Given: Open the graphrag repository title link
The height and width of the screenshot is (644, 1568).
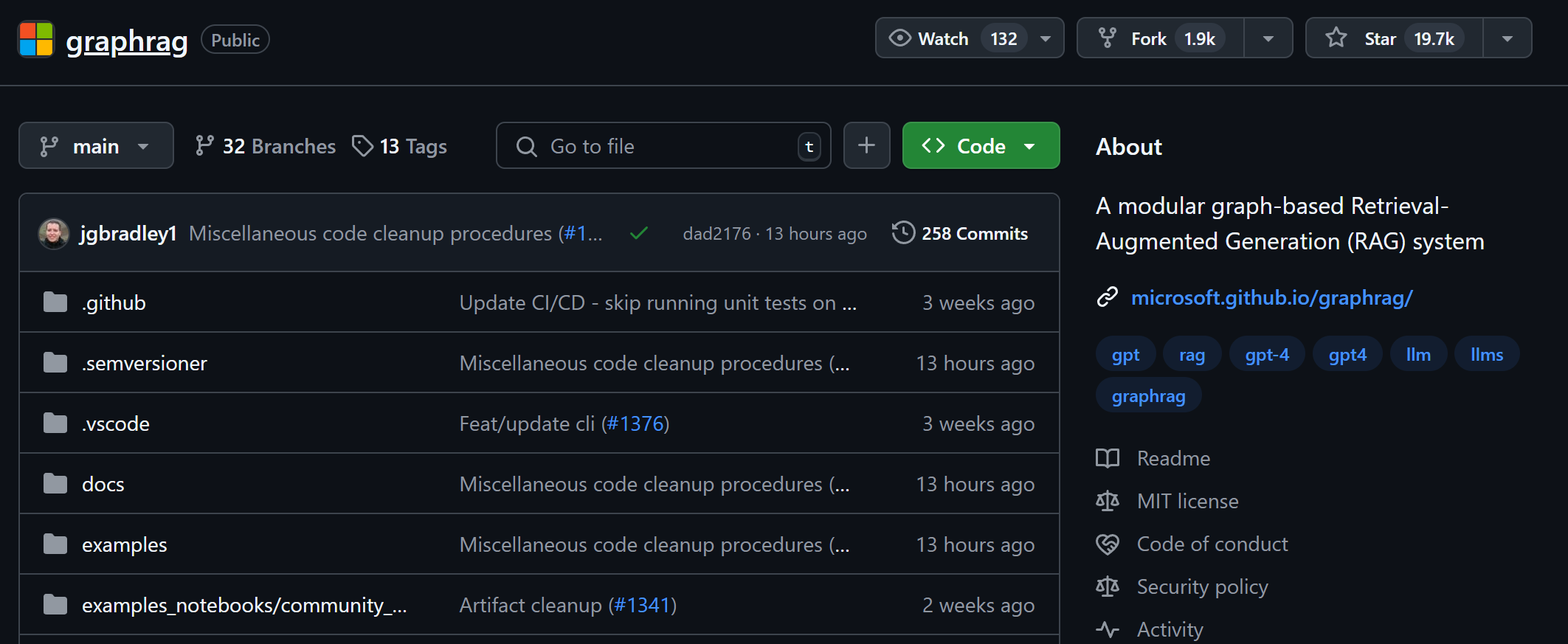Looking at the screenshot, I should 127,41.
